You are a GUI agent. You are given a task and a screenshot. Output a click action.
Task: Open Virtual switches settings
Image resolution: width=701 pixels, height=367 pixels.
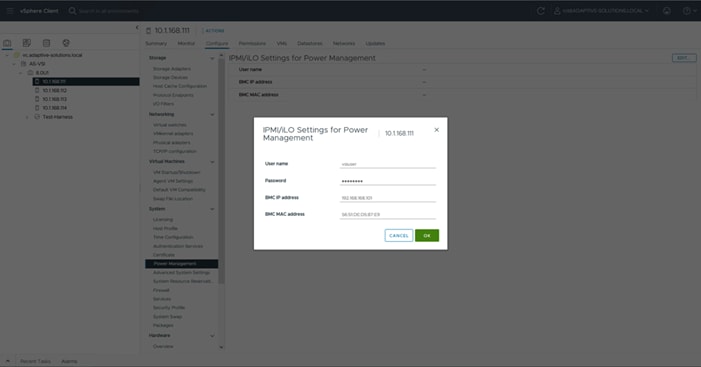click(170, 125)
